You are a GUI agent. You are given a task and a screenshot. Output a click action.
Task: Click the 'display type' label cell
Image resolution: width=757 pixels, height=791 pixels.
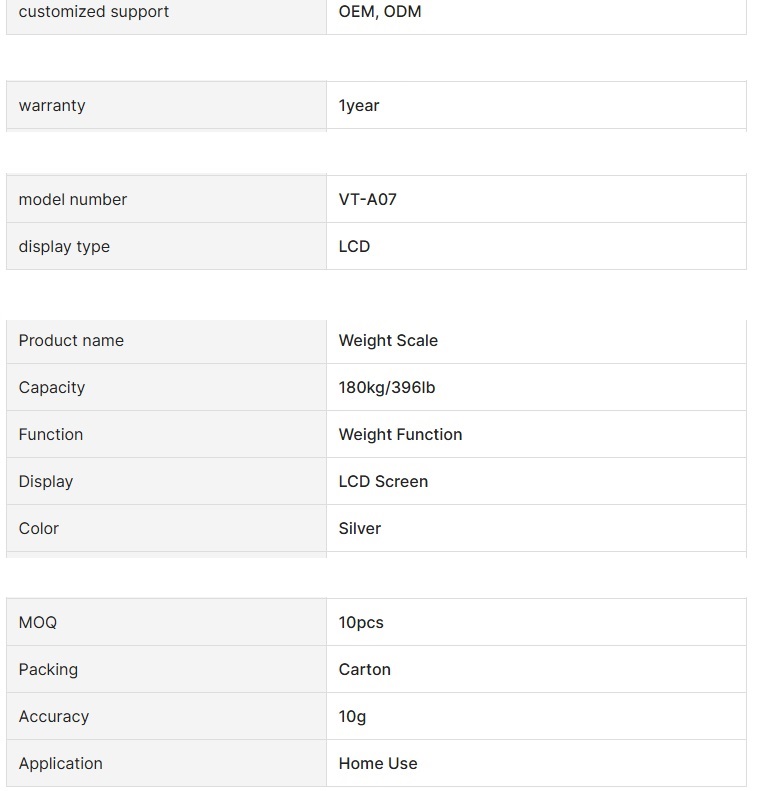166,246
